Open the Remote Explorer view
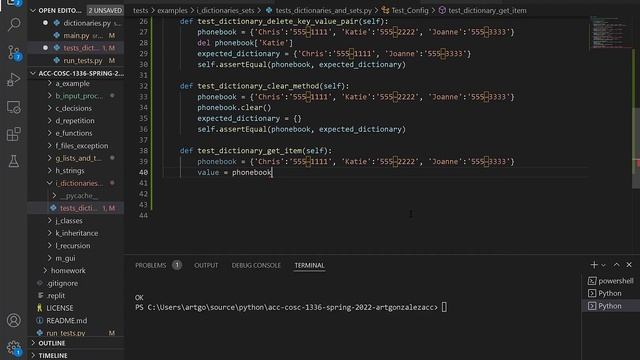The width and height of the screenshot is (640, 360). (x=14, y=107)
